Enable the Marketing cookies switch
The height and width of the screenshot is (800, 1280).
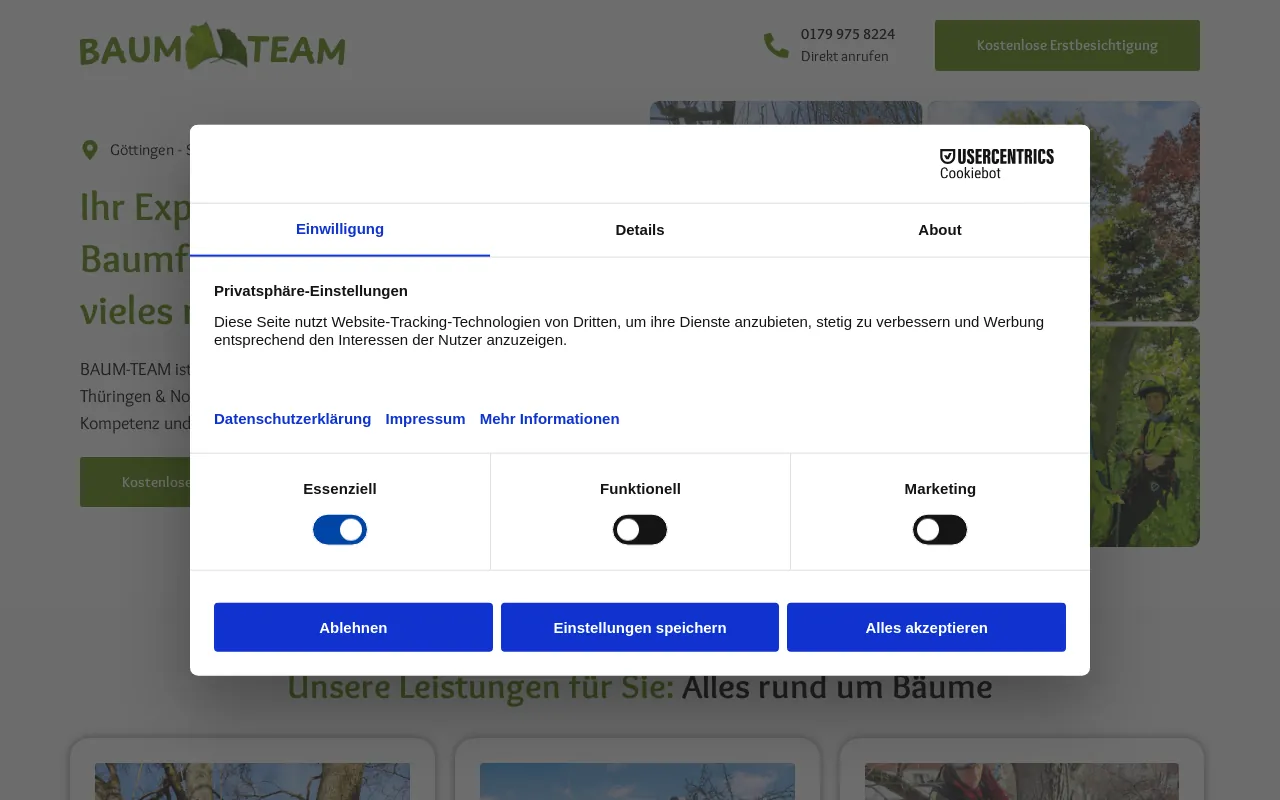click(940, 530)
